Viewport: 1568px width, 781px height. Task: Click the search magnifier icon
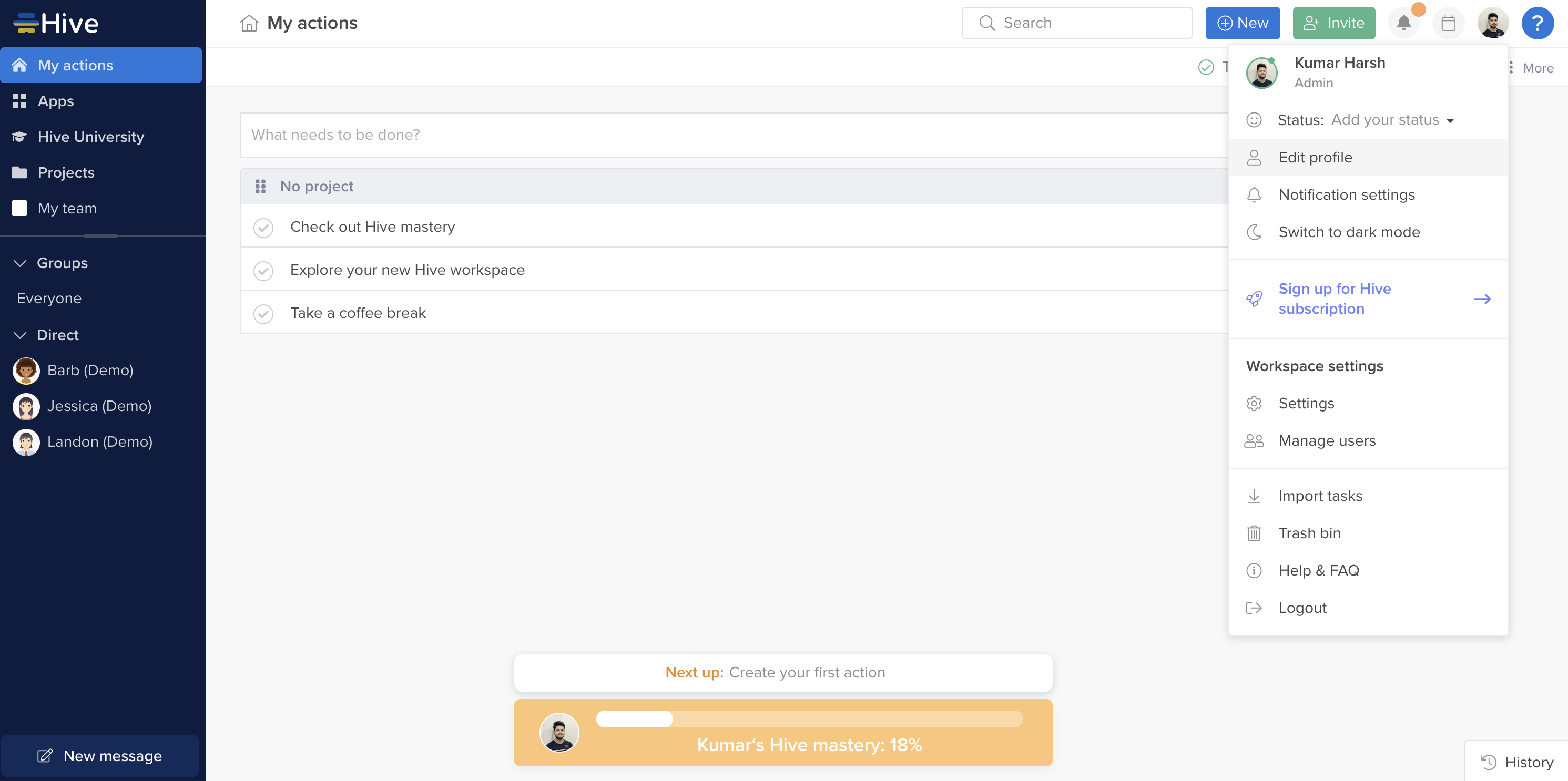986,23
